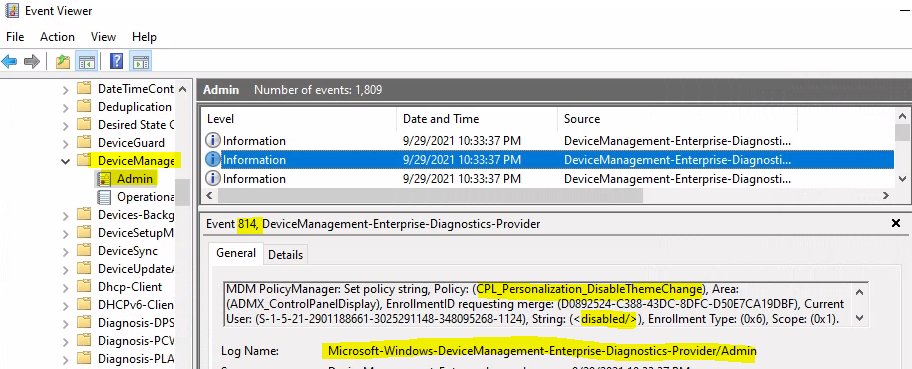The height and width of the screenshot is (369, 912).
Task: Click the Up one level folder icon
Action: click(63, 62)
